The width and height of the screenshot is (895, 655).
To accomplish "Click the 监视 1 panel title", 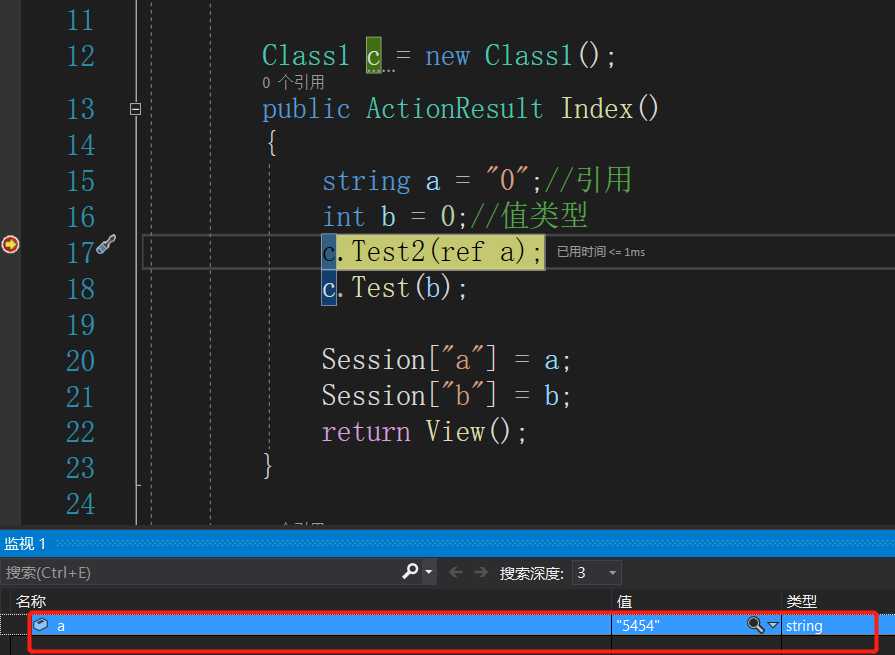I will [25, 543].
